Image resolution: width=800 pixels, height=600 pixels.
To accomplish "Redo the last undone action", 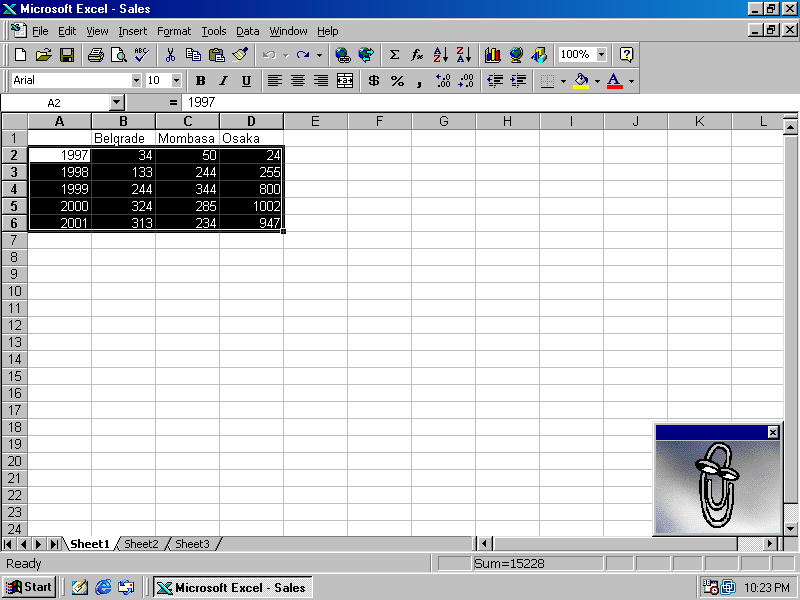I will pos(303,55).
